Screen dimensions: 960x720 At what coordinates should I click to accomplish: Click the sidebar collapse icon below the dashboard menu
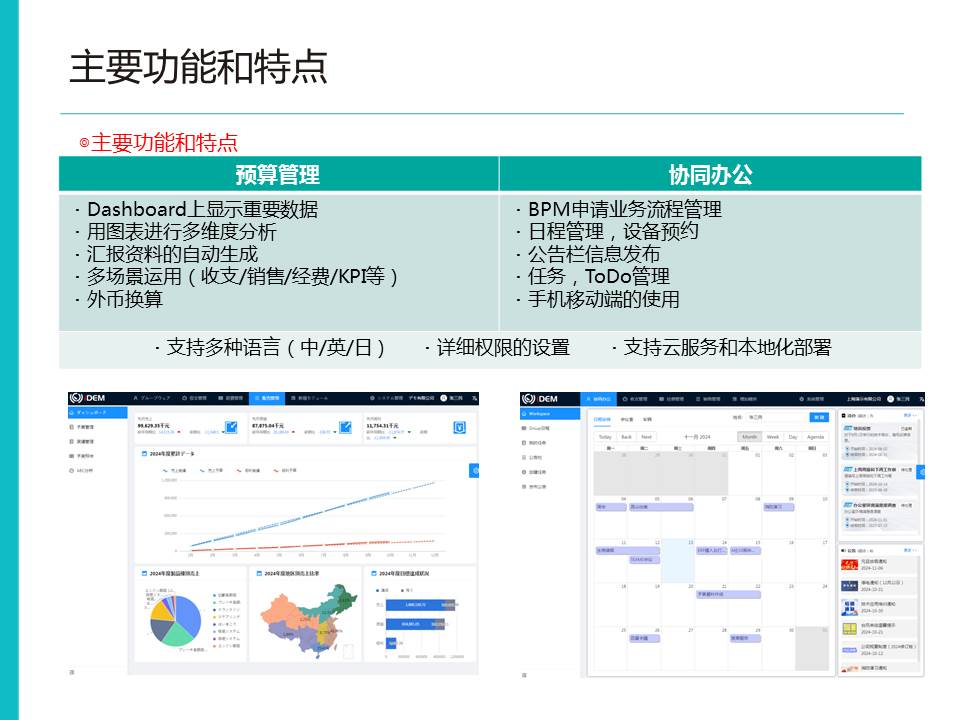(x=72, y=672)
